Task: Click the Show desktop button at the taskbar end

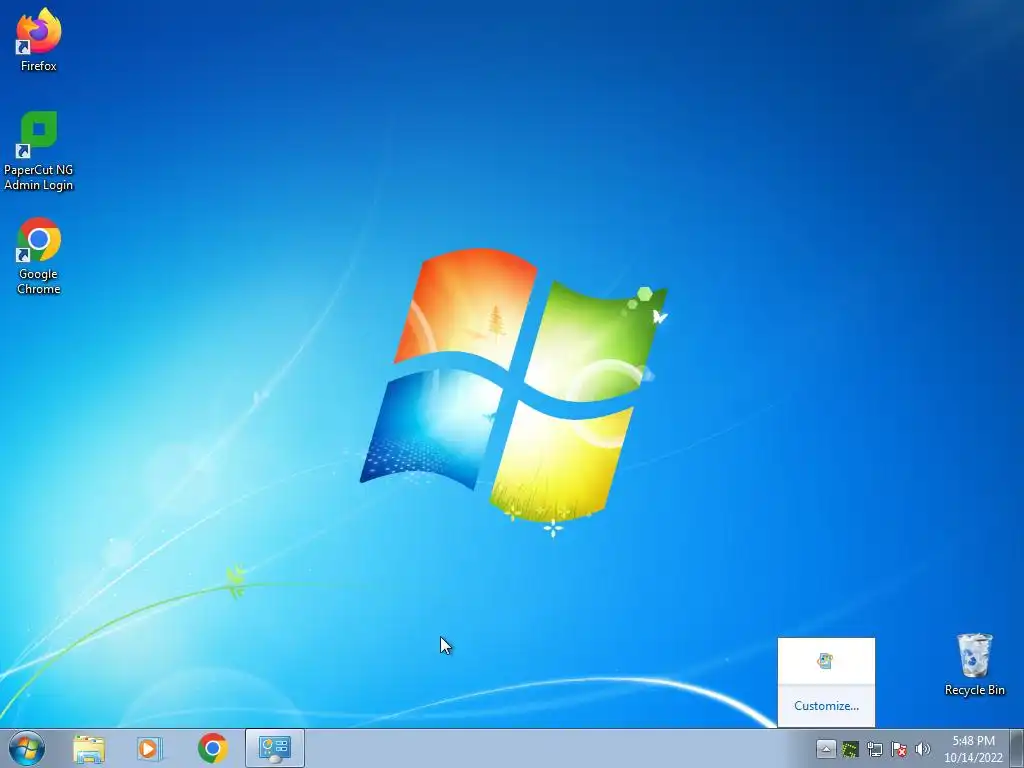Action: click(1017, 748)
